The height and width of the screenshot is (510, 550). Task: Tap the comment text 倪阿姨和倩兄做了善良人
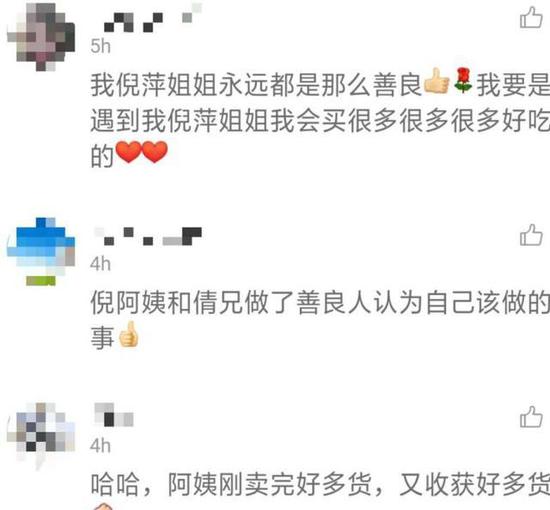231,302
